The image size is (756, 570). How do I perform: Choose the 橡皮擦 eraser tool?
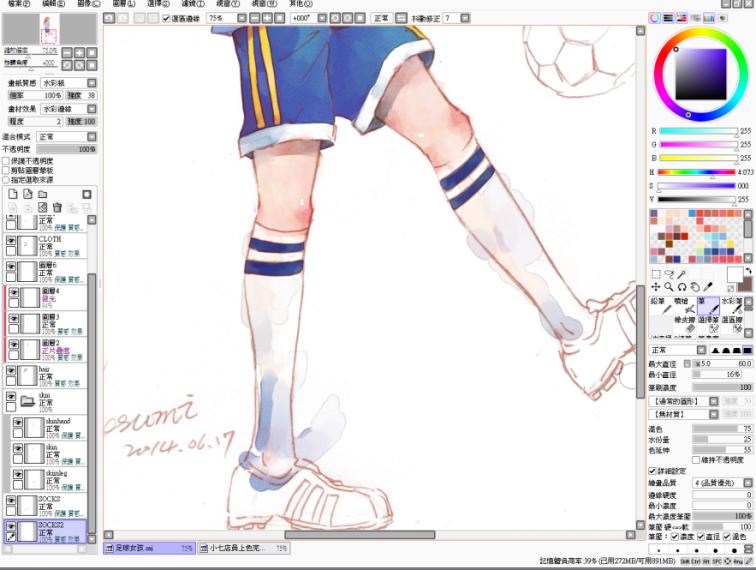click(684, 325)
